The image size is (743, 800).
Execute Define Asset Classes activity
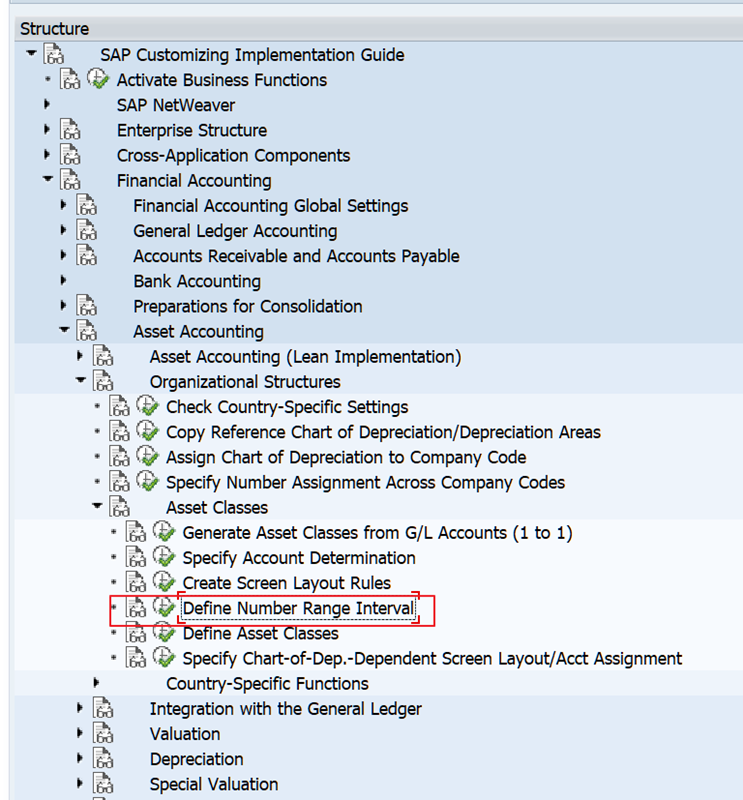(164, 632)
